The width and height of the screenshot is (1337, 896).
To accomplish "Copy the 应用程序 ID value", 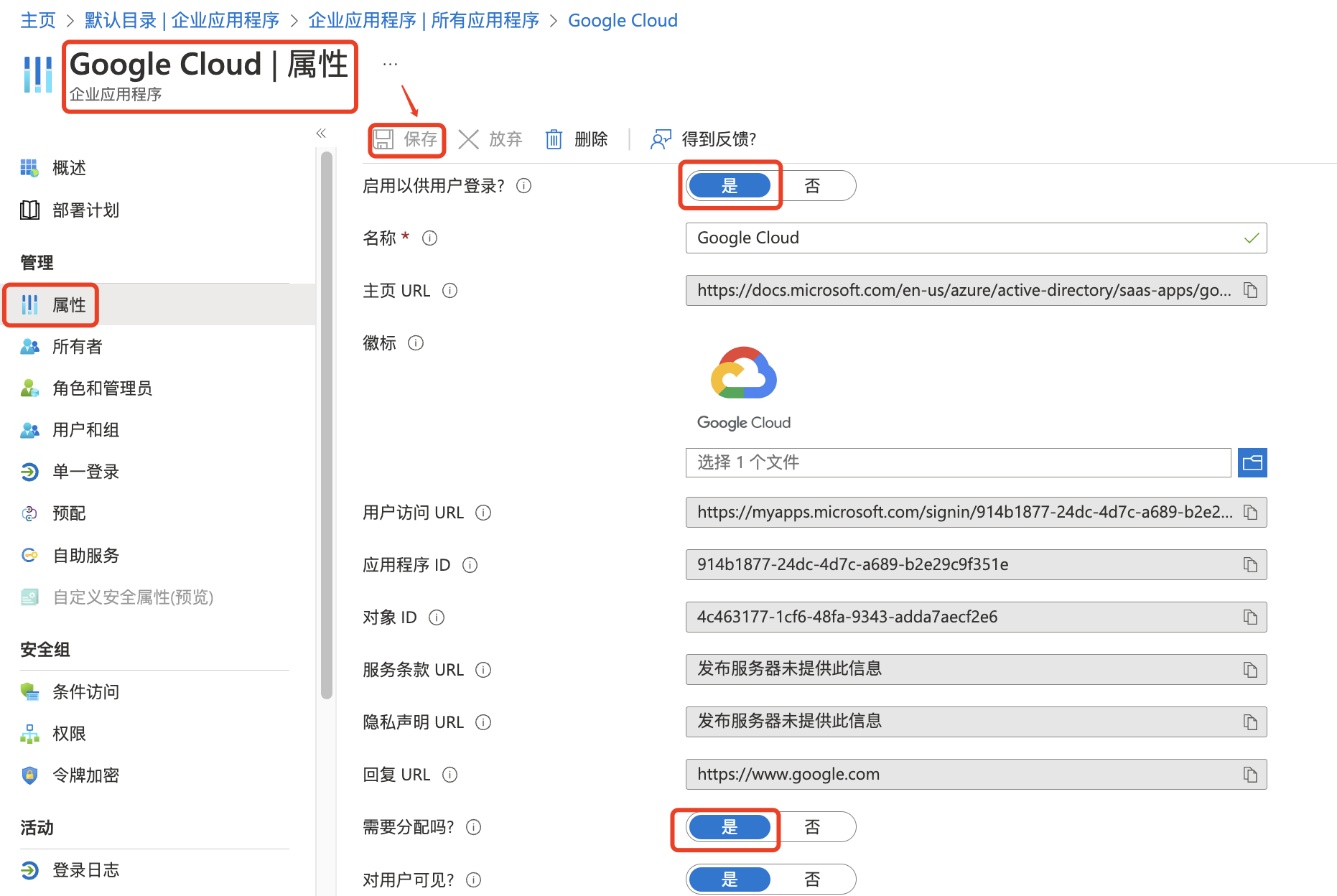I will click(1250, 564).
